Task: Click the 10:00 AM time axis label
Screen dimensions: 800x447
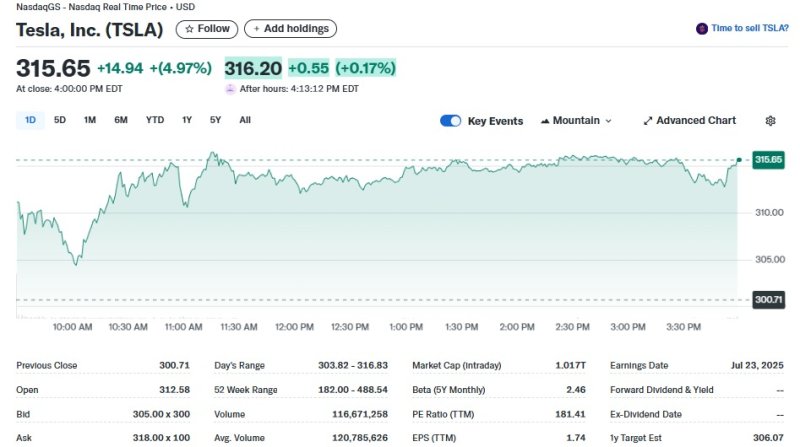Action: (72, 327)
